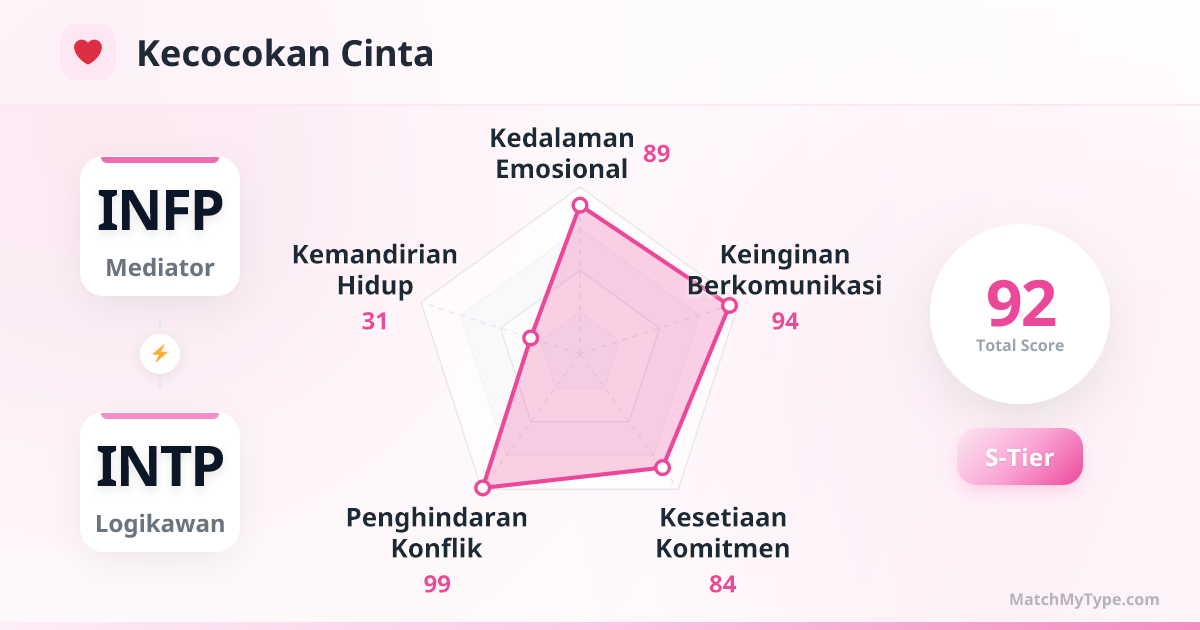1200x630 pixels.
Task: Click the Kesetiaan Komitmen radar data point
Action: point(662,467)
